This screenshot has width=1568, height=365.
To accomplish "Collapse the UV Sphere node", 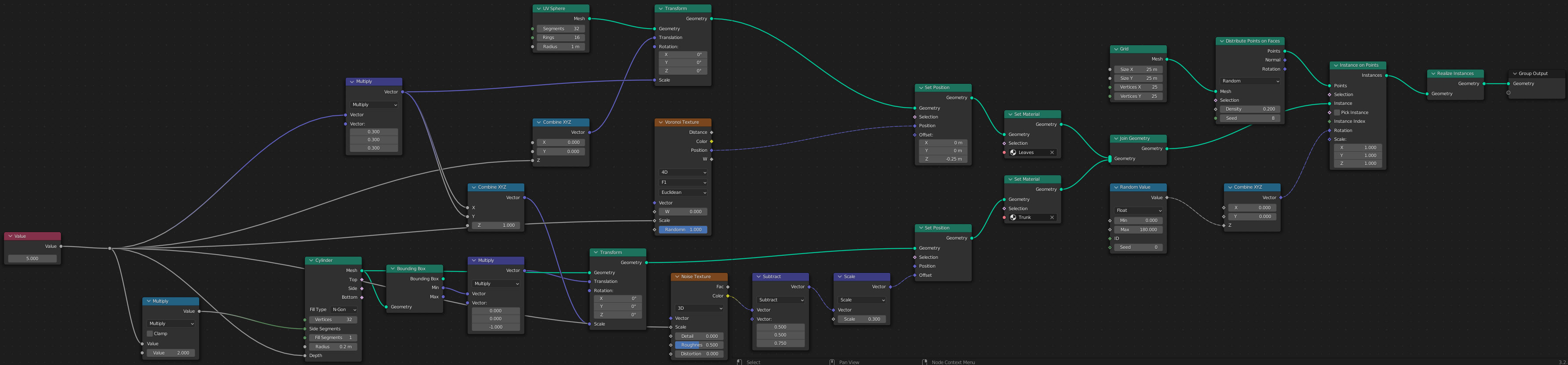I will pyautogui.click(x=539, y=8).
